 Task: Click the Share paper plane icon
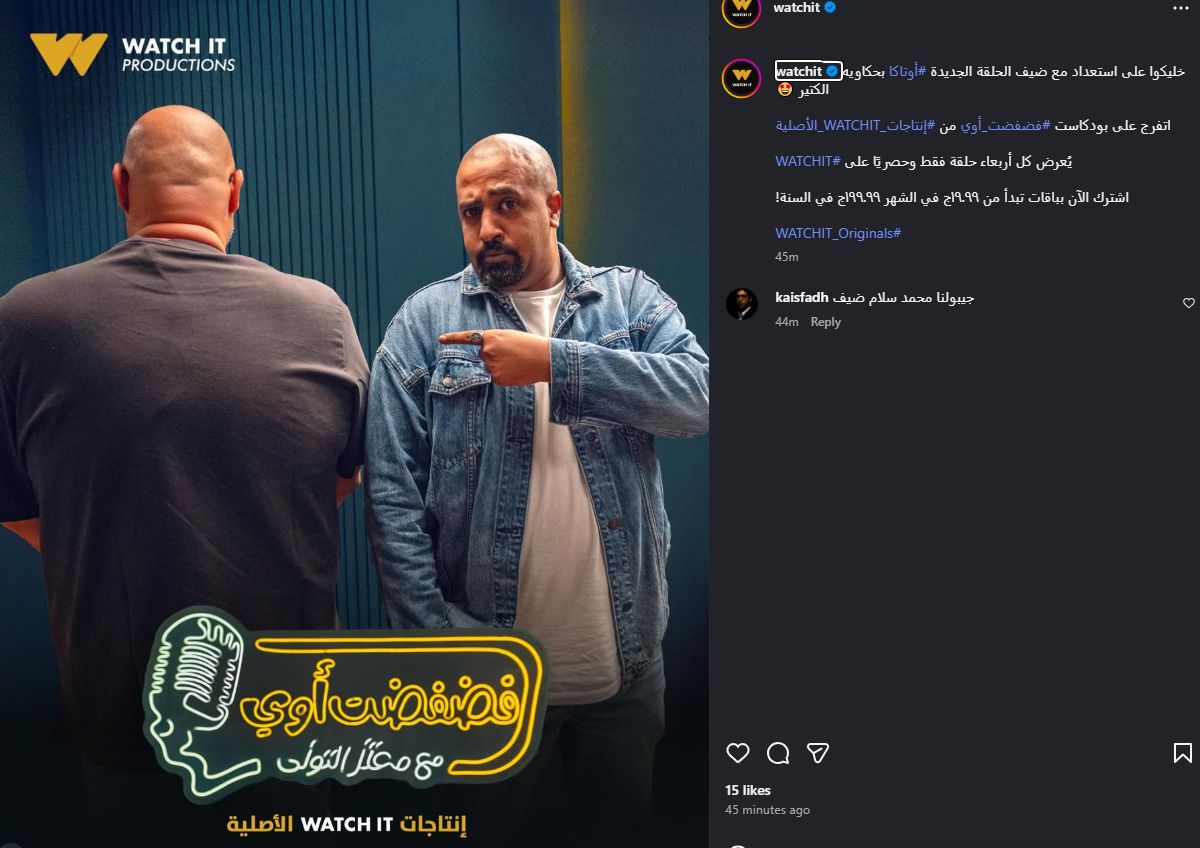coord(818,753)
